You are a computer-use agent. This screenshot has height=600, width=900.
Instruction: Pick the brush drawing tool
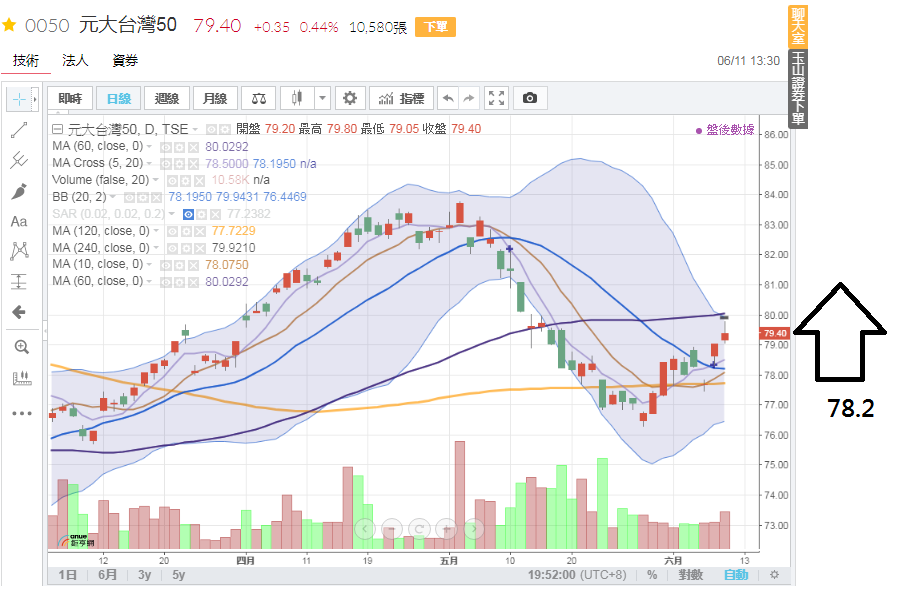(19, 190)
